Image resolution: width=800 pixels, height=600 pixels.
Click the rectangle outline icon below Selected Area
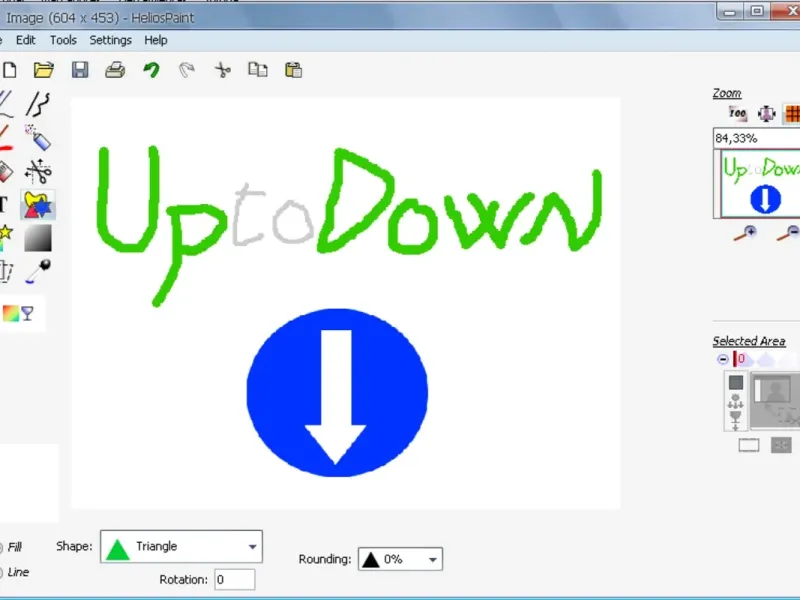748,445
